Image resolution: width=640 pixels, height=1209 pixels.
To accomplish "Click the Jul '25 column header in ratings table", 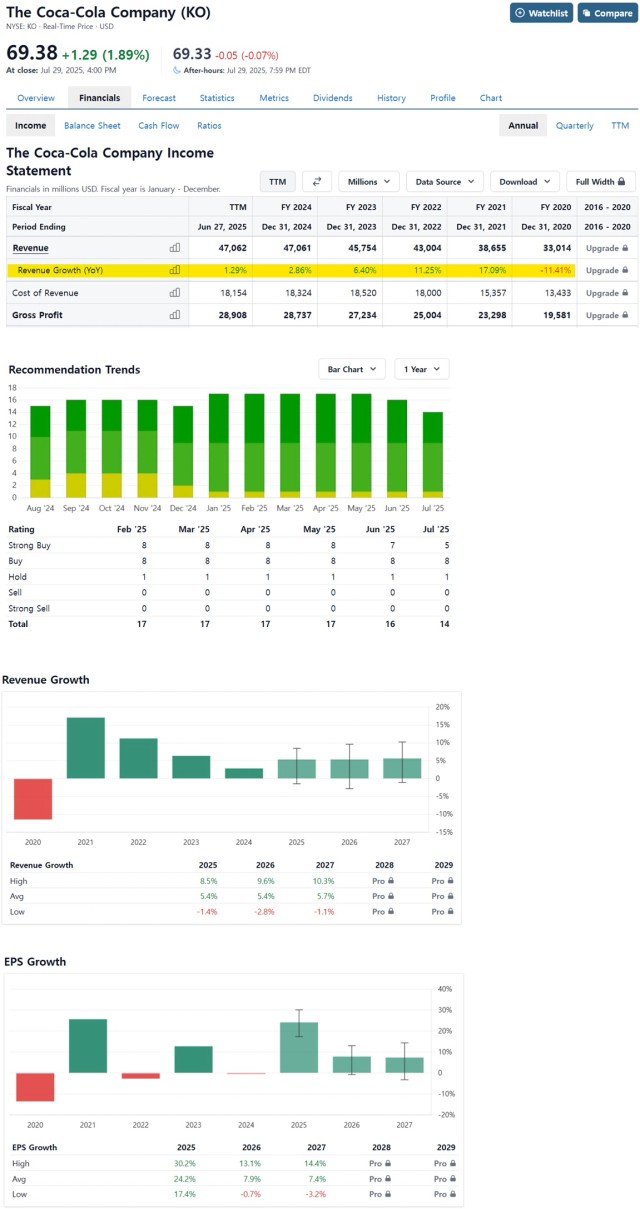I will tap(438, 528).
